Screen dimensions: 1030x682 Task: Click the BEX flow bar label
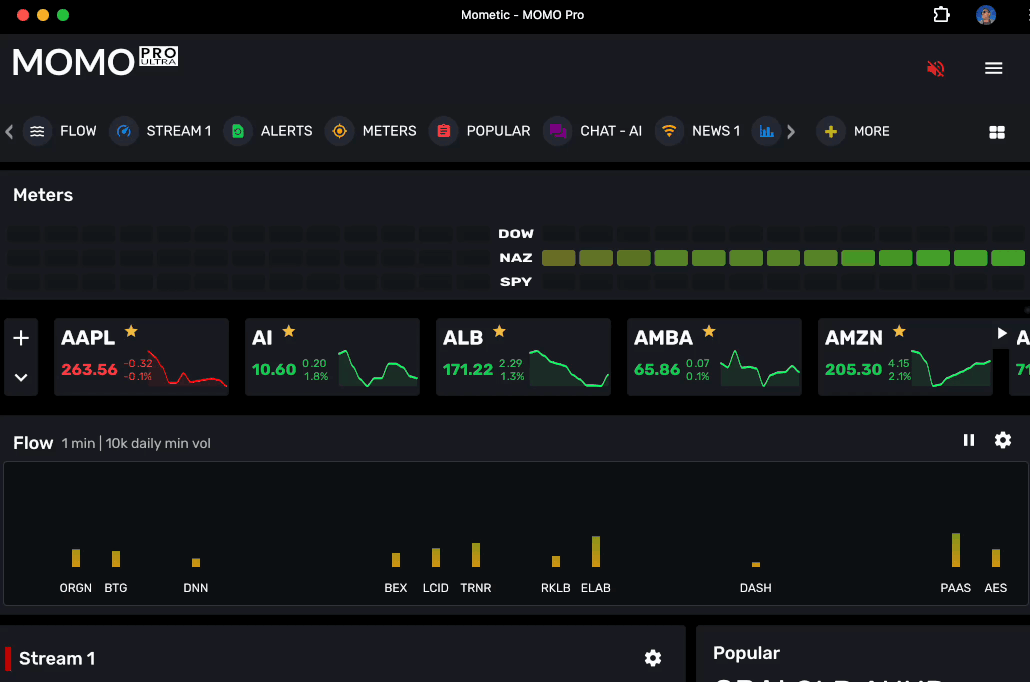point(395,588)
